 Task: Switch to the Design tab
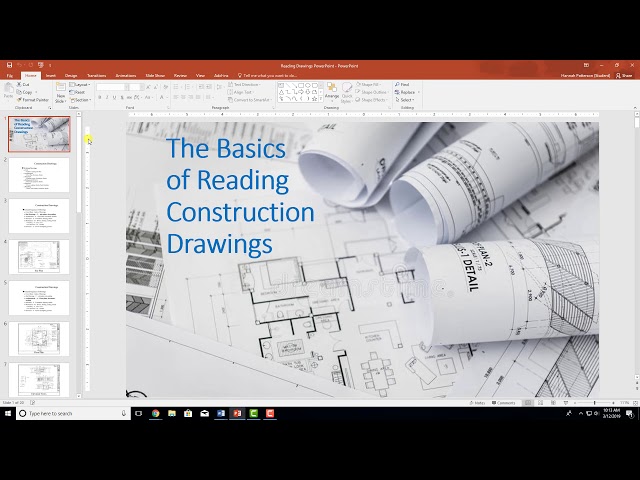pos(71,76)
